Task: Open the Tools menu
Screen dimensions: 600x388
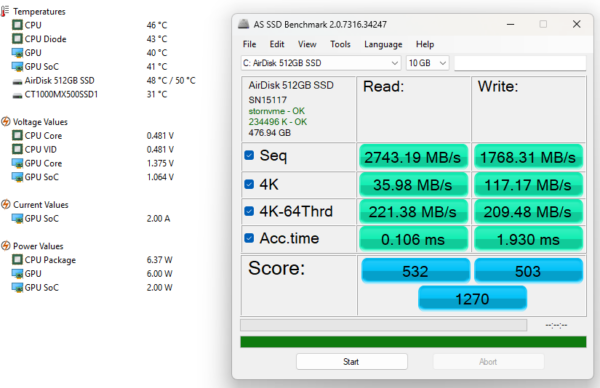Action: tap(340, 44)
